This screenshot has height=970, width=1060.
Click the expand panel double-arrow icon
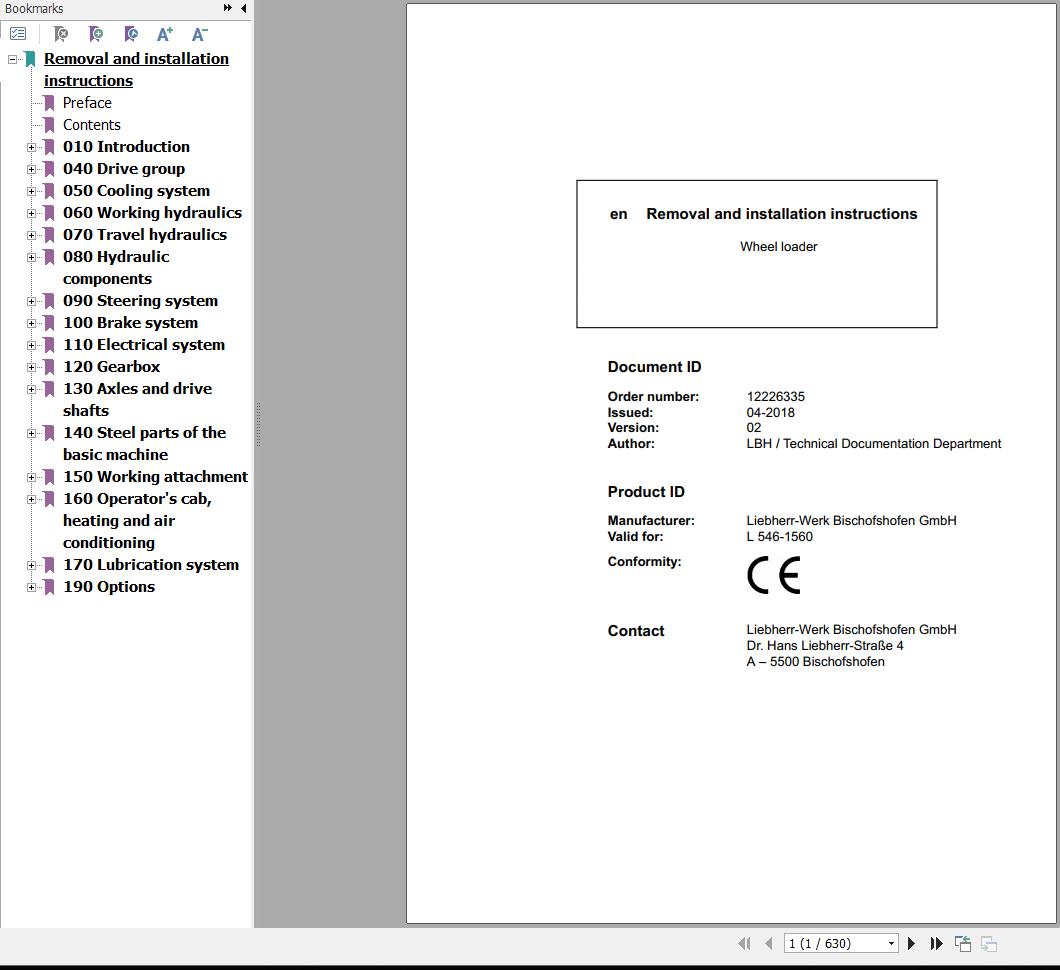pos(228,8)
